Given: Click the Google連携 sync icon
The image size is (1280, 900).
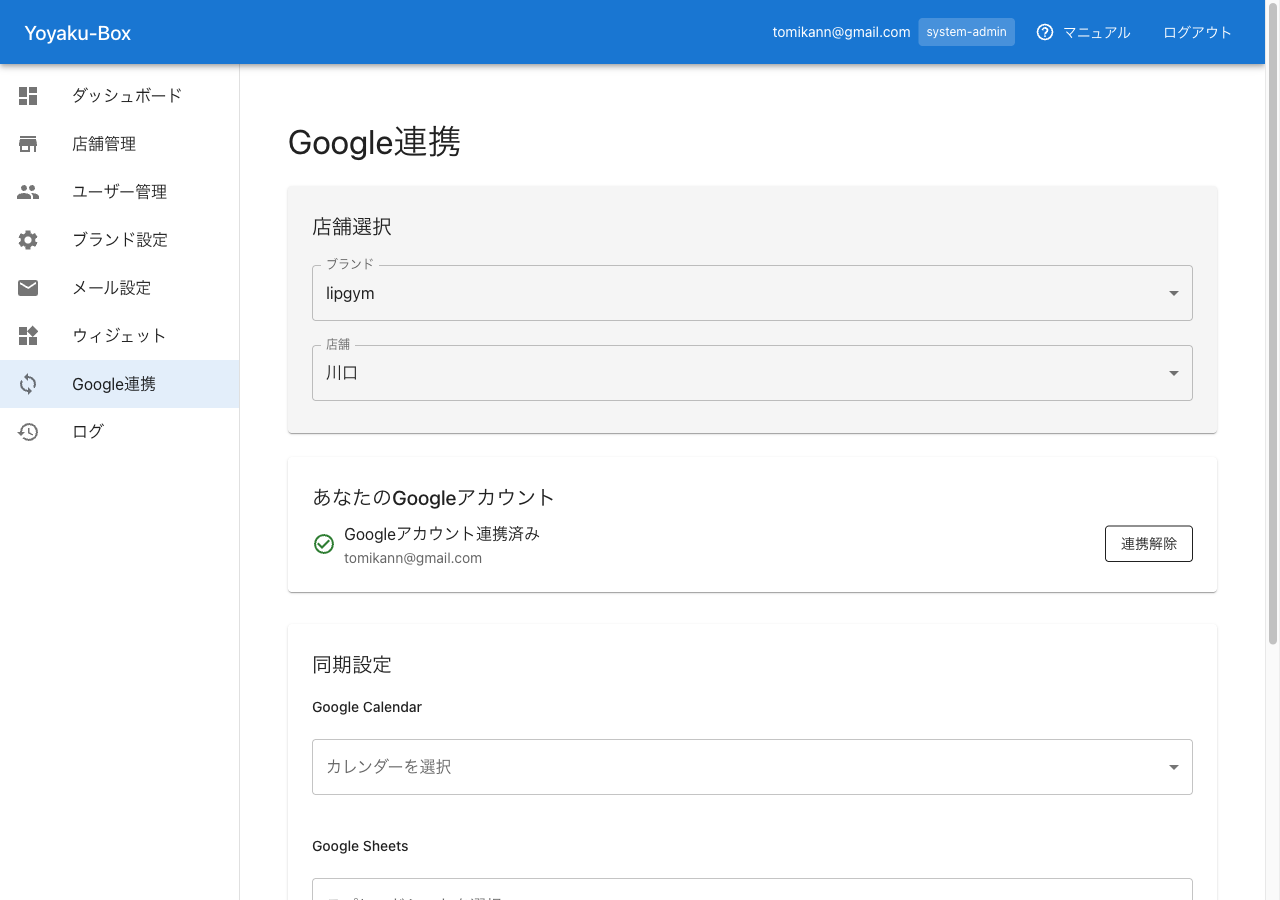Looking at the screenshot, I should tap(27, 383).
